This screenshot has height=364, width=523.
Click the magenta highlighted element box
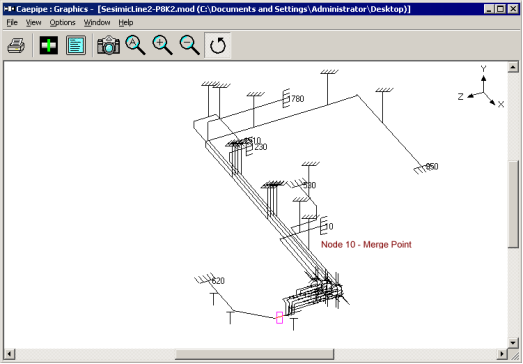(280, 318)
